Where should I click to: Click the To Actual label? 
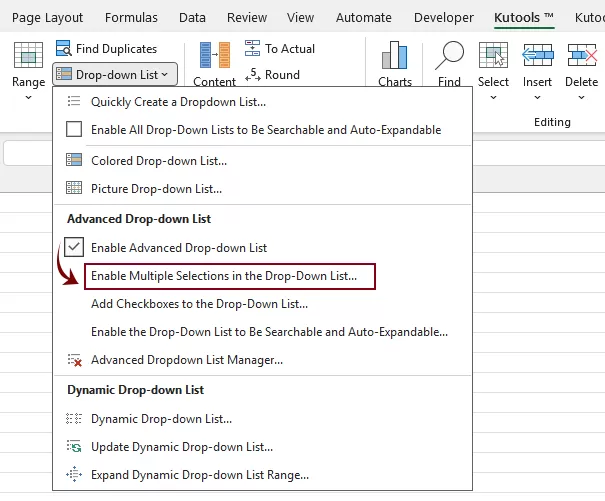[x=290, y=49]
